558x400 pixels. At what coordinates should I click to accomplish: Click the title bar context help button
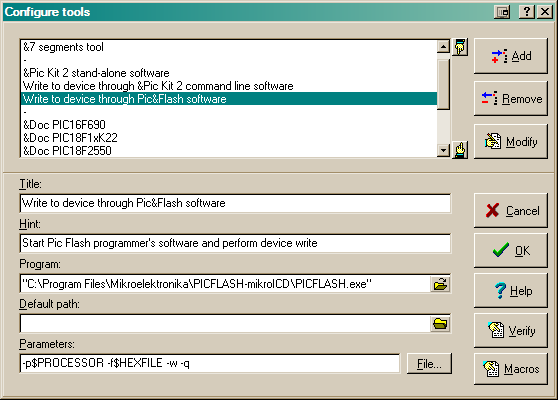point(527,12)
